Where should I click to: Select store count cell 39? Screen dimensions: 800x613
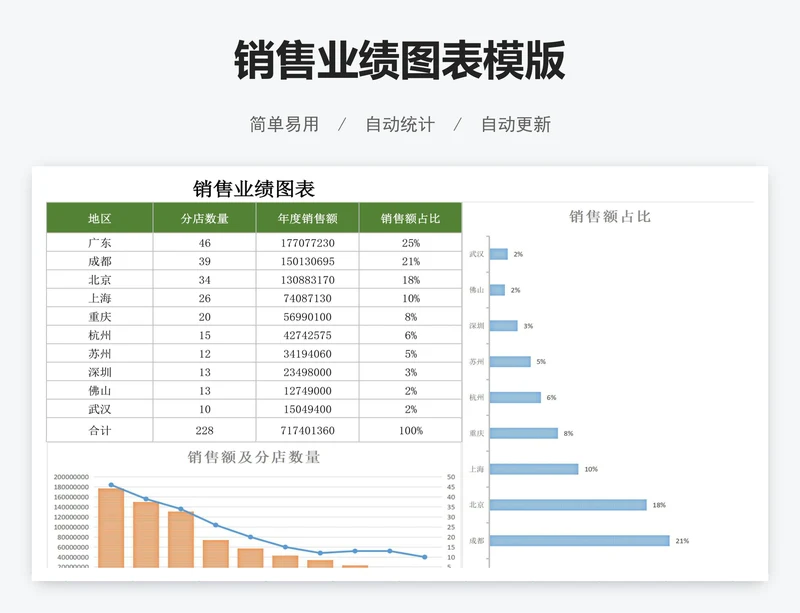[x=204, y=261]
